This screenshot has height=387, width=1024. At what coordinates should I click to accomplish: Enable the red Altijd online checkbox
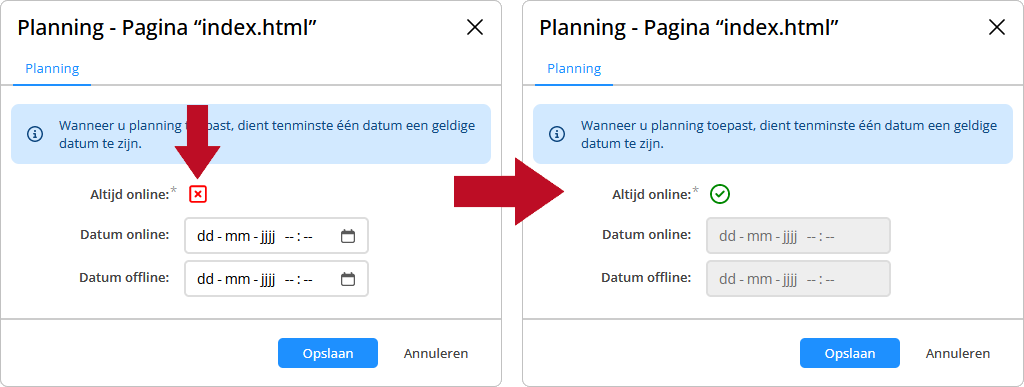[x=199, y=194]
